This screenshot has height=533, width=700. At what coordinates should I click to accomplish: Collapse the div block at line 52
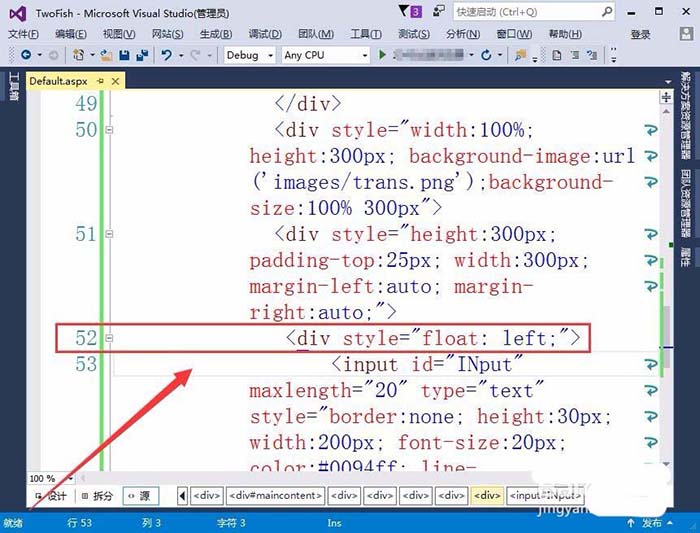109,338
